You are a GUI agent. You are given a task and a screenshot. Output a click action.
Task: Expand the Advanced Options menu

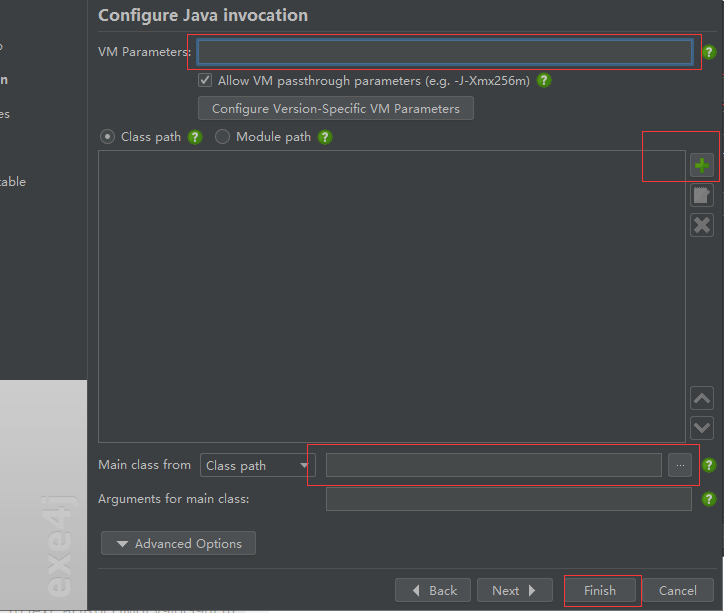(178, 543)
